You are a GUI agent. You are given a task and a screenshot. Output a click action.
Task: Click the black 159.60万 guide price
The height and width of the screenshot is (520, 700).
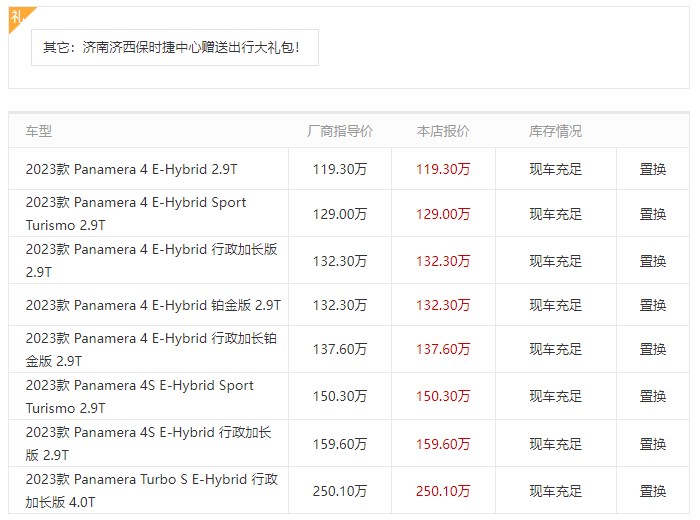[340, 444]
